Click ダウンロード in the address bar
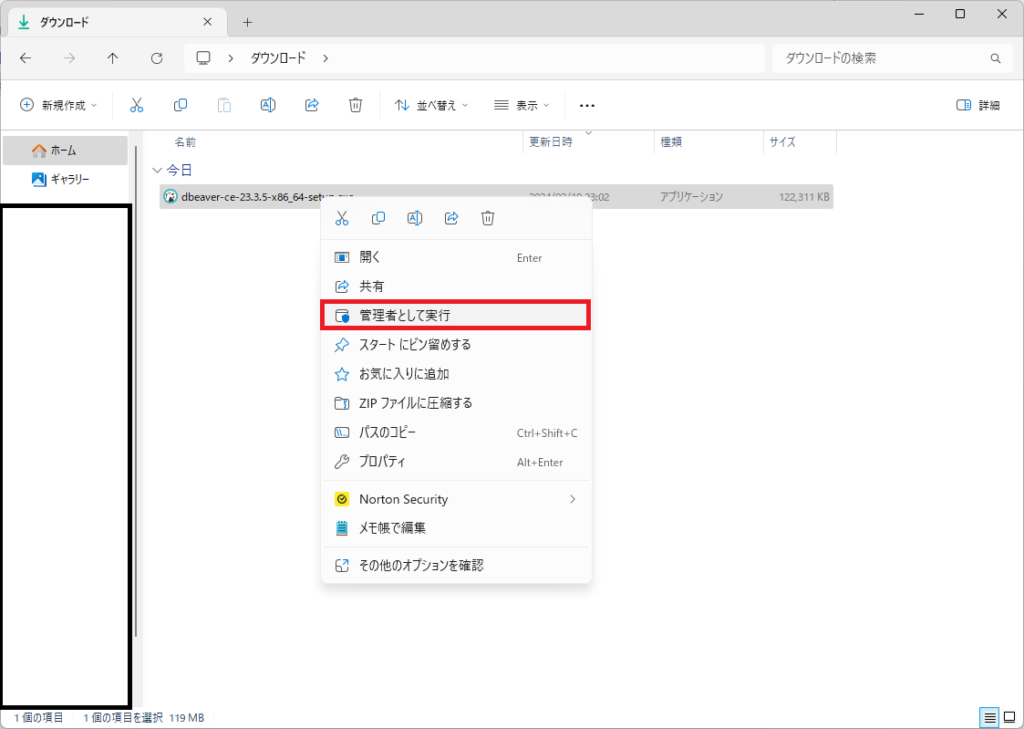The width and height of the screenshot is (1024, 729). [x=278, y=58]
